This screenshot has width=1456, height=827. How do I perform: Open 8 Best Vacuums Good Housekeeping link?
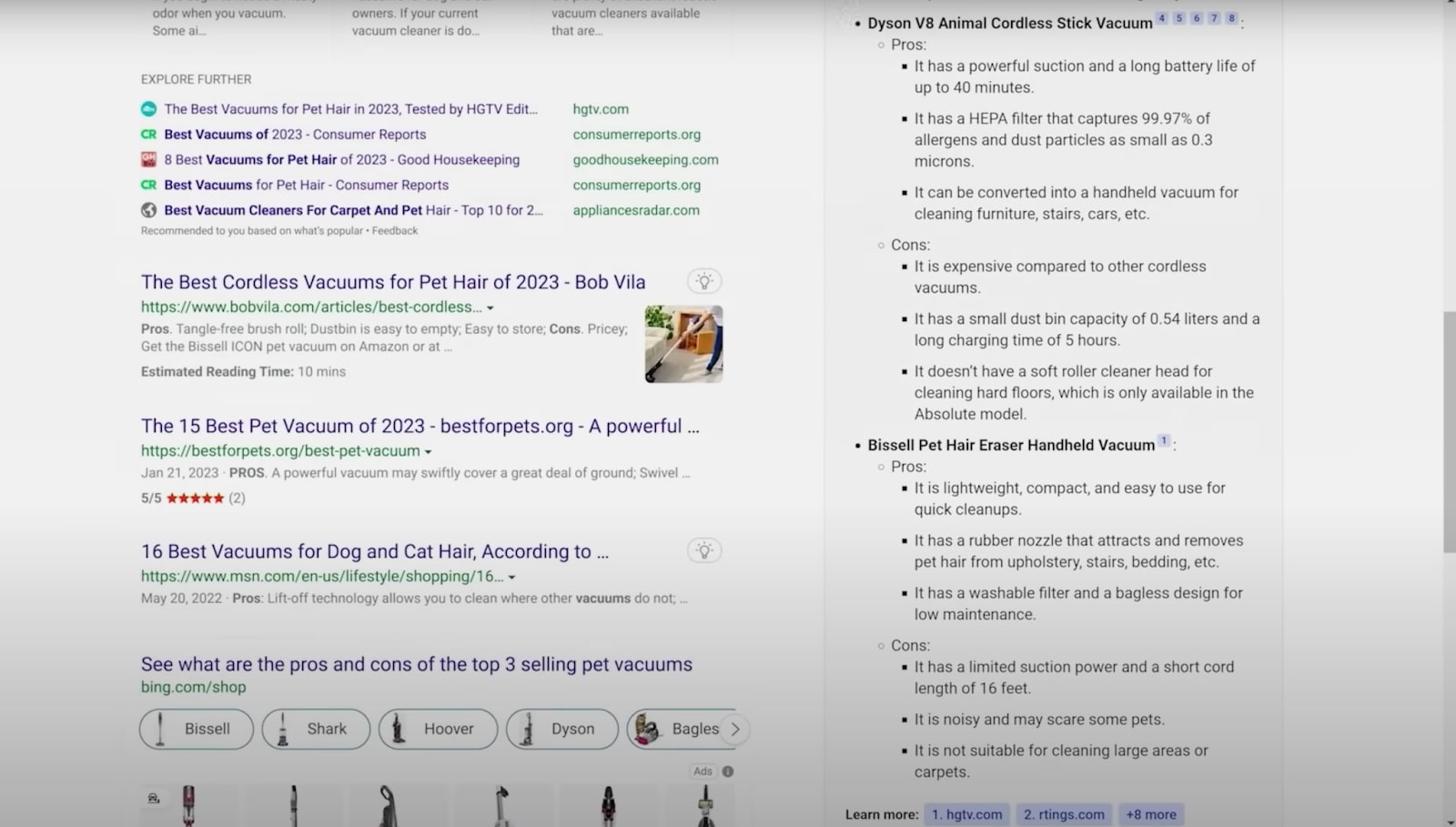342,159
